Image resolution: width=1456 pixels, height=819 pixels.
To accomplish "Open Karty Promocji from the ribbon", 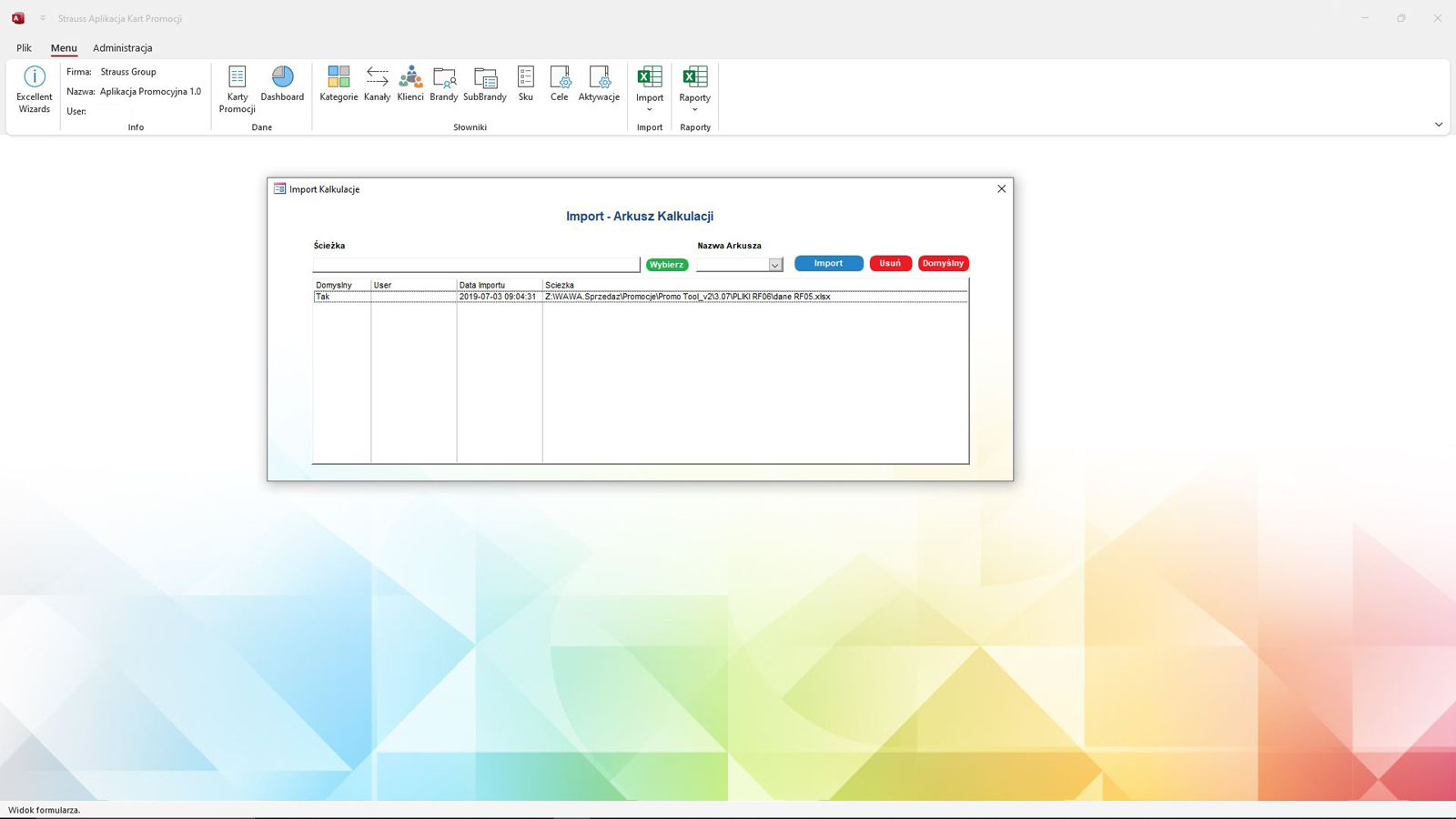I will coord(237,88).
